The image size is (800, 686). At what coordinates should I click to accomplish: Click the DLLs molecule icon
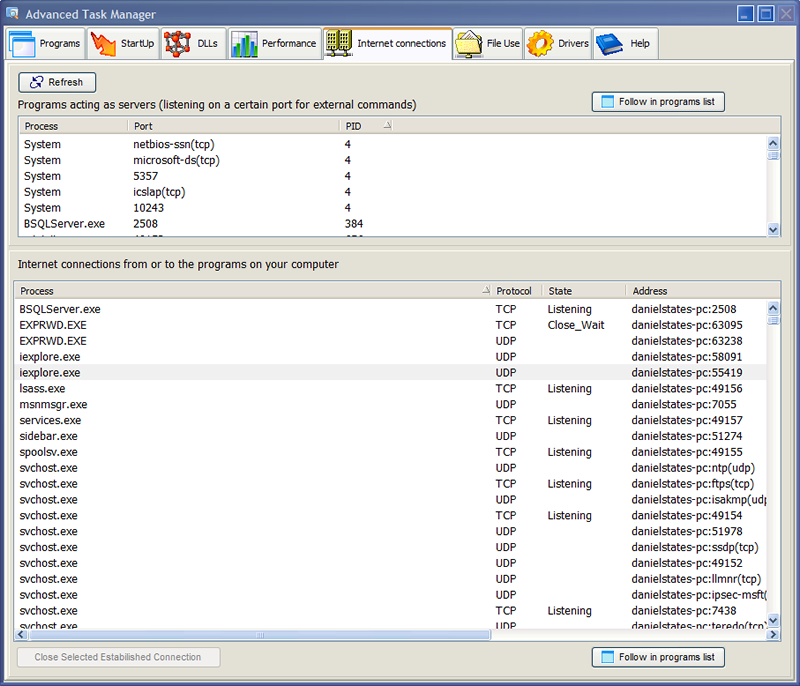pos(178,44)
